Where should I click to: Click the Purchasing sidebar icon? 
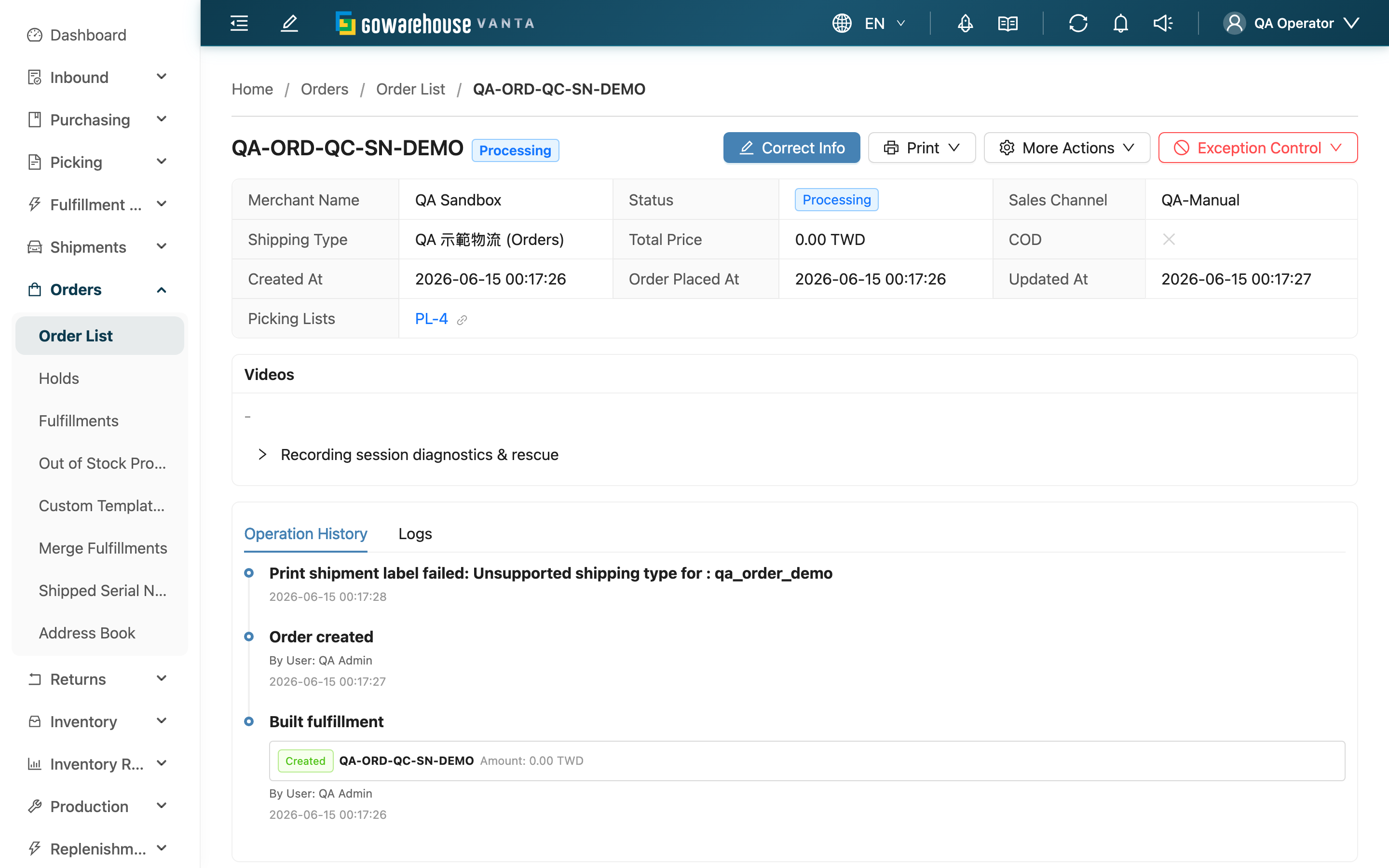pyautogui.click(x=34, y=120)
